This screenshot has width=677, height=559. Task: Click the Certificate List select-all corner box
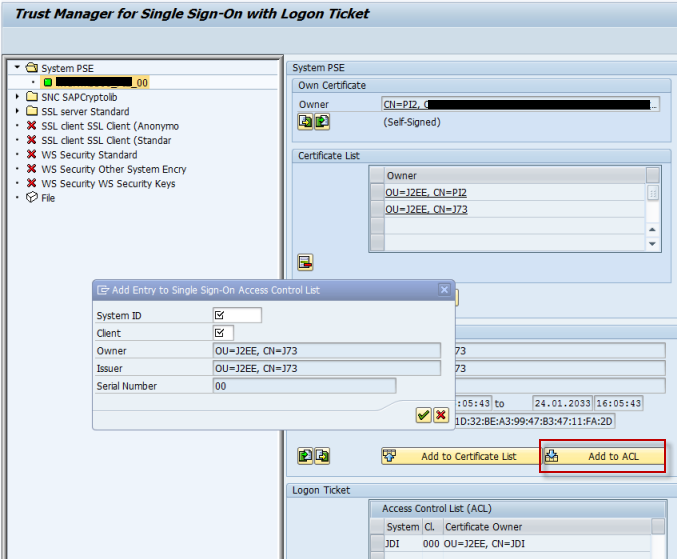tap(377, 175)
